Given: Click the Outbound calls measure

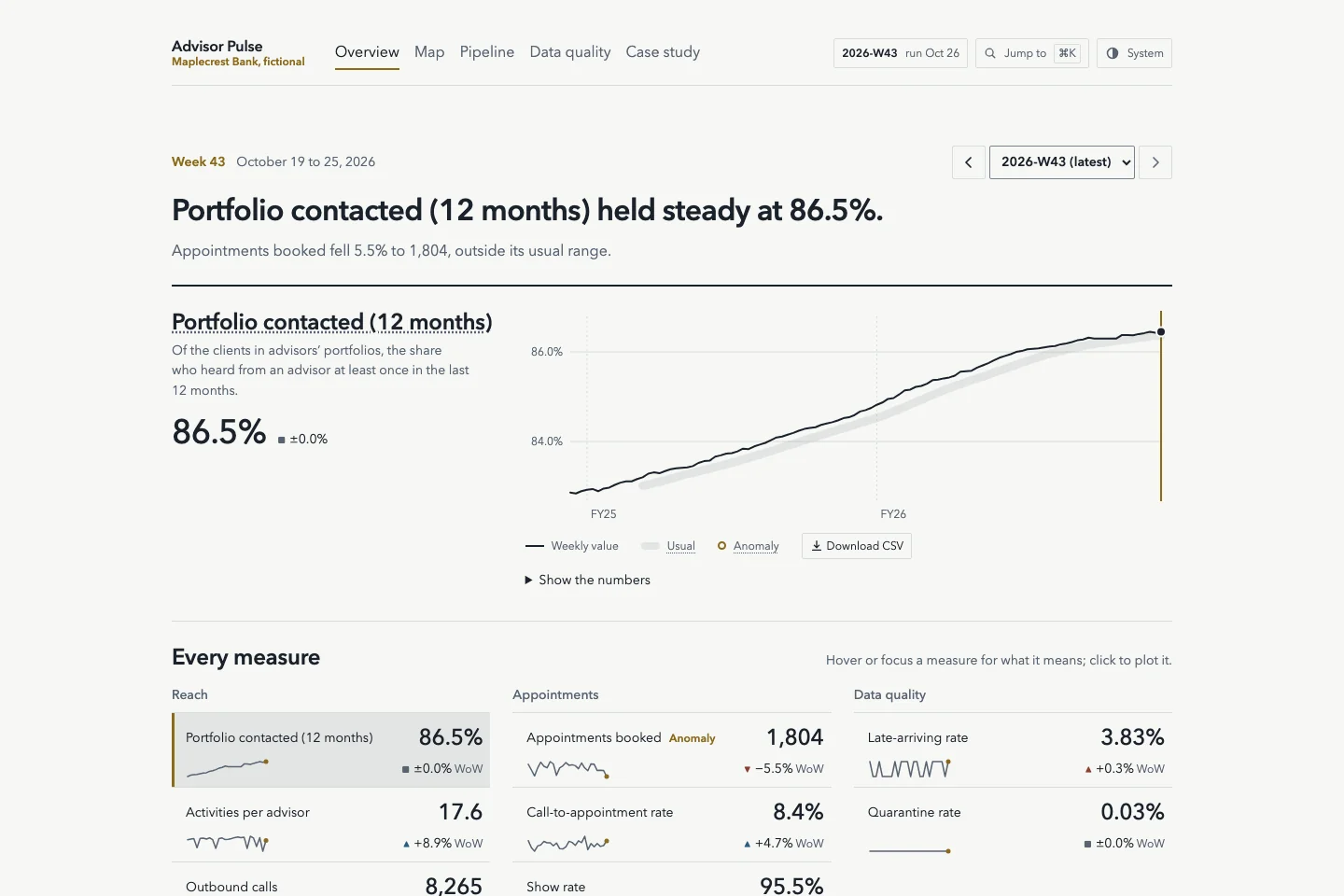Looking at the screenshot, I should click(331, 879).
